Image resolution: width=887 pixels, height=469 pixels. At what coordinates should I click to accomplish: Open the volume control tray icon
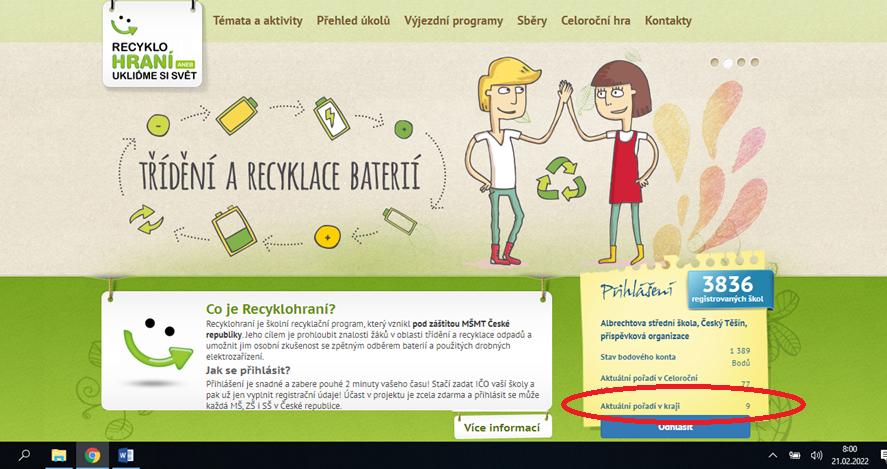pos(816,455)
